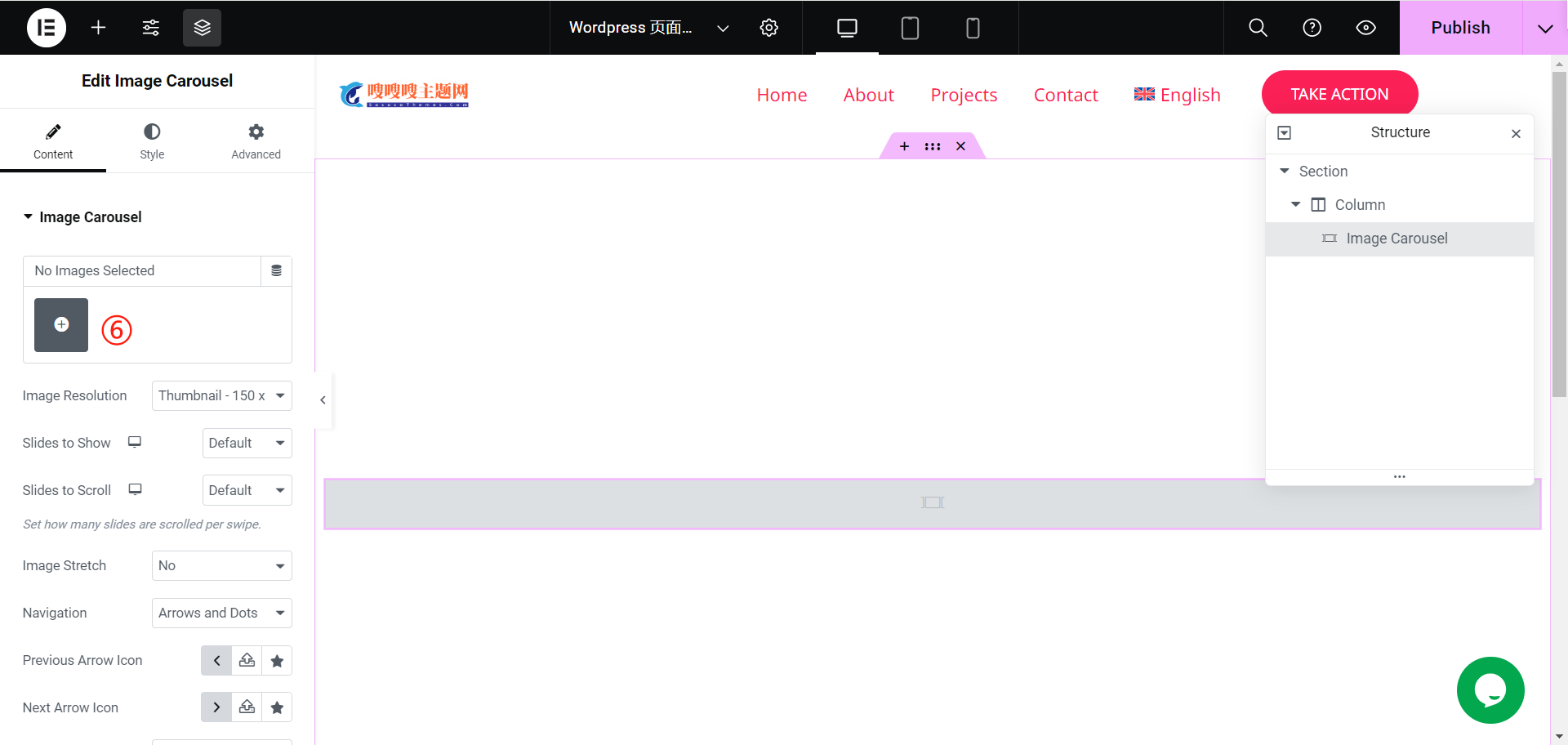Open the English language switcher
This screenshot has height=745, width=1568.
(1177, 95)
